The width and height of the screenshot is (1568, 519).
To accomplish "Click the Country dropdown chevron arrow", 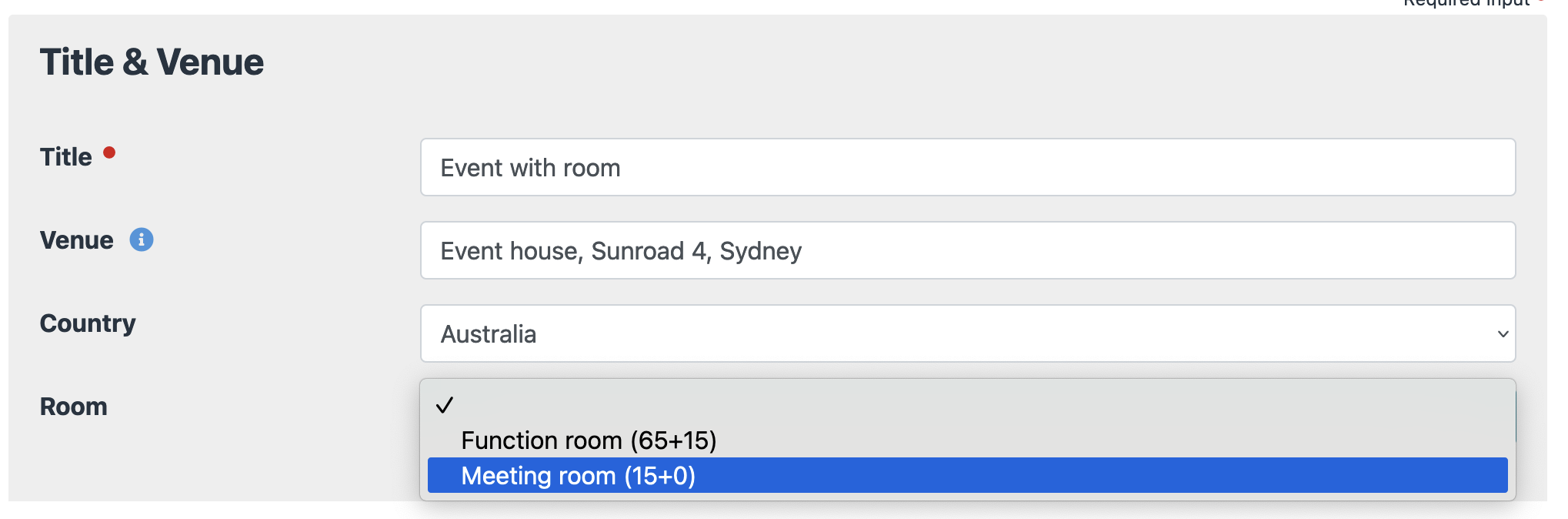I will (x=1502, y=334).
